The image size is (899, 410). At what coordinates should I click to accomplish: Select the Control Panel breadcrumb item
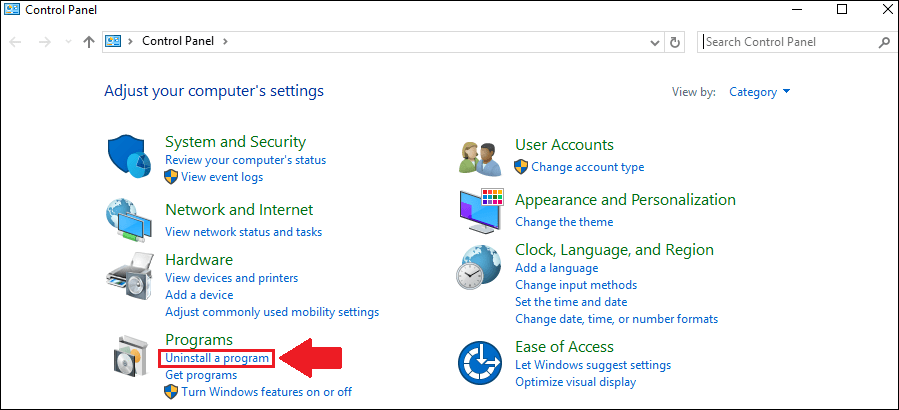tap(178, 41)
